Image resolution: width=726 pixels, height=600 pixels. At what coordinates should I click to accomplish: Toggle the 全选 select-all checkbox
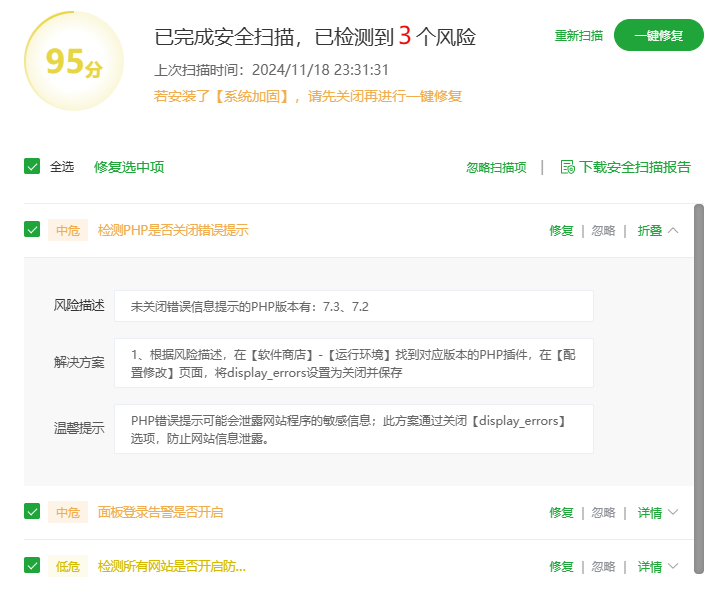[x=32, y=167]
